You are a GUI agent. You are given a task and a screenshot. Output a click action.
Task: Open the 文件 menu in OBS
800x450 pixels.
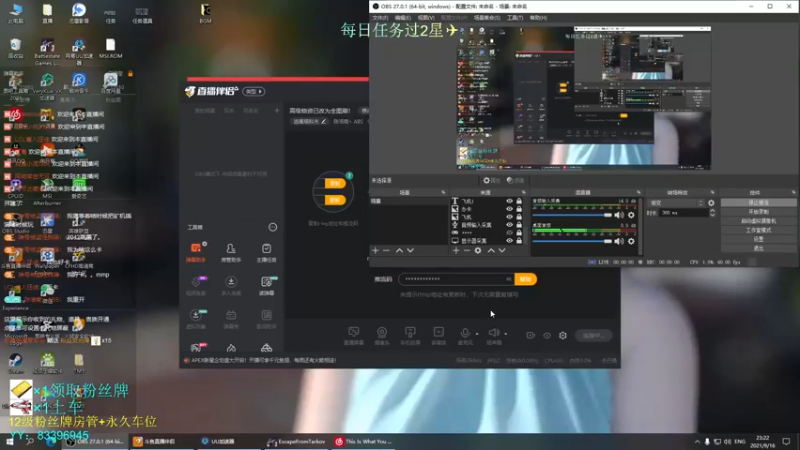(x=380, y=18)
